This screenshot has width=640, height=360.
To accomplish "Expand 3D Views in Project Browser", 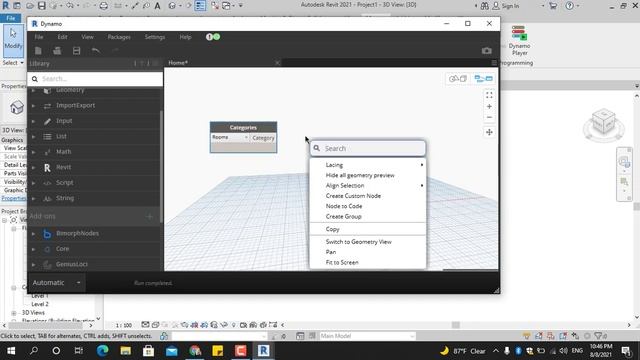I will 14,313.
